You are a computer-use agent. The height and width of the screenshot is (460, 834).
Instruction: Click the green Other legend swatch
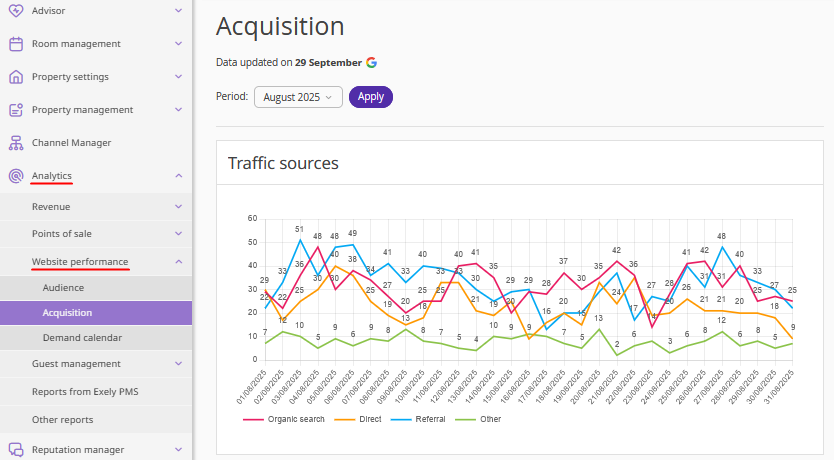click(468, 419)
